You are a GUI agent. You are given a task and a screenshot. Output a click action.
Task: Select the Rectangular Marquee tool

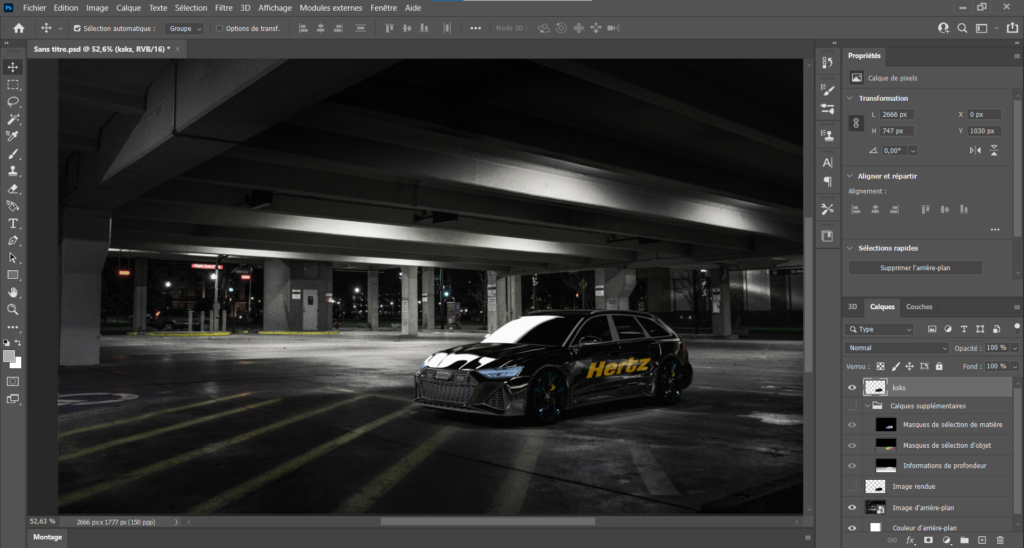pos(13,85)
